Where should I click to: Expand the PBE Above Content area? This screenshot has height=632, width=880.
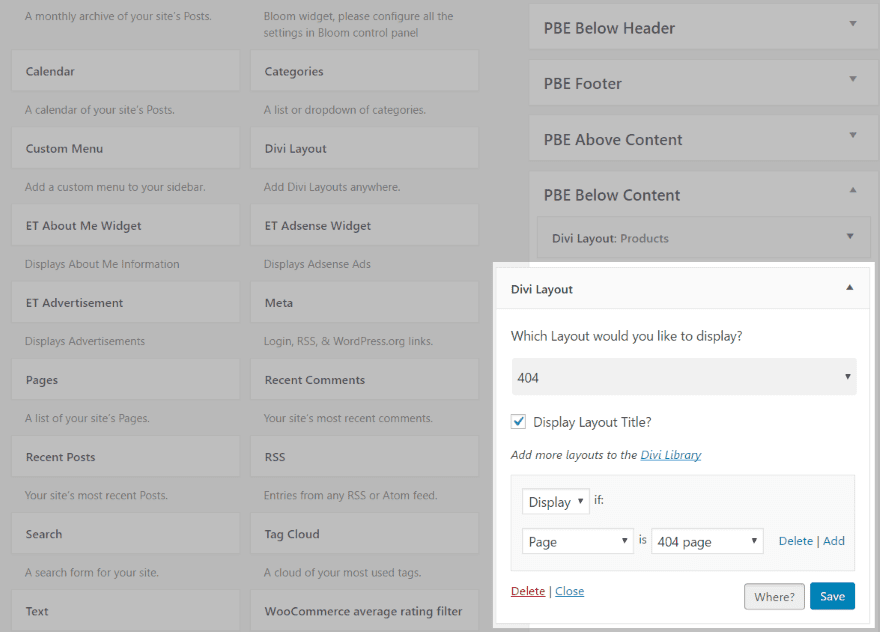pos(852,136)
